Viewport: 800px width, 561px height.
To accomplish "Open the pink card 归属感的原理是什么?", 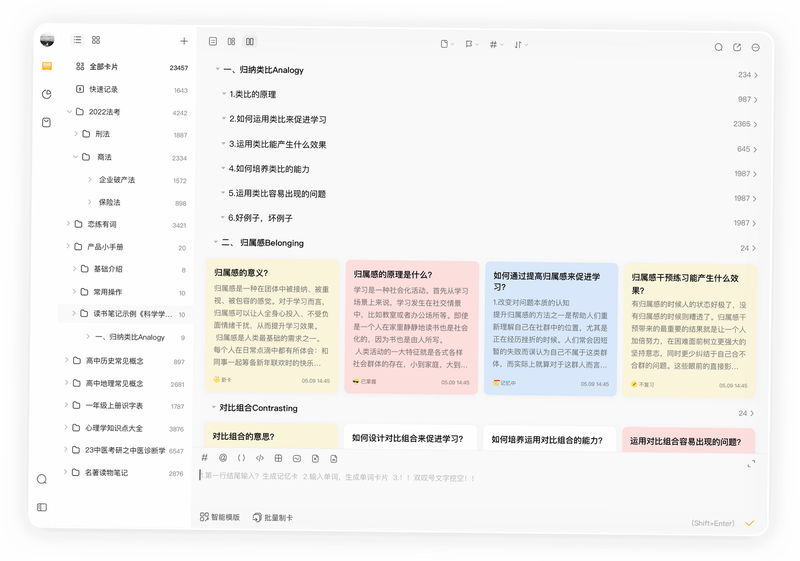I will [x=411, y=327].
